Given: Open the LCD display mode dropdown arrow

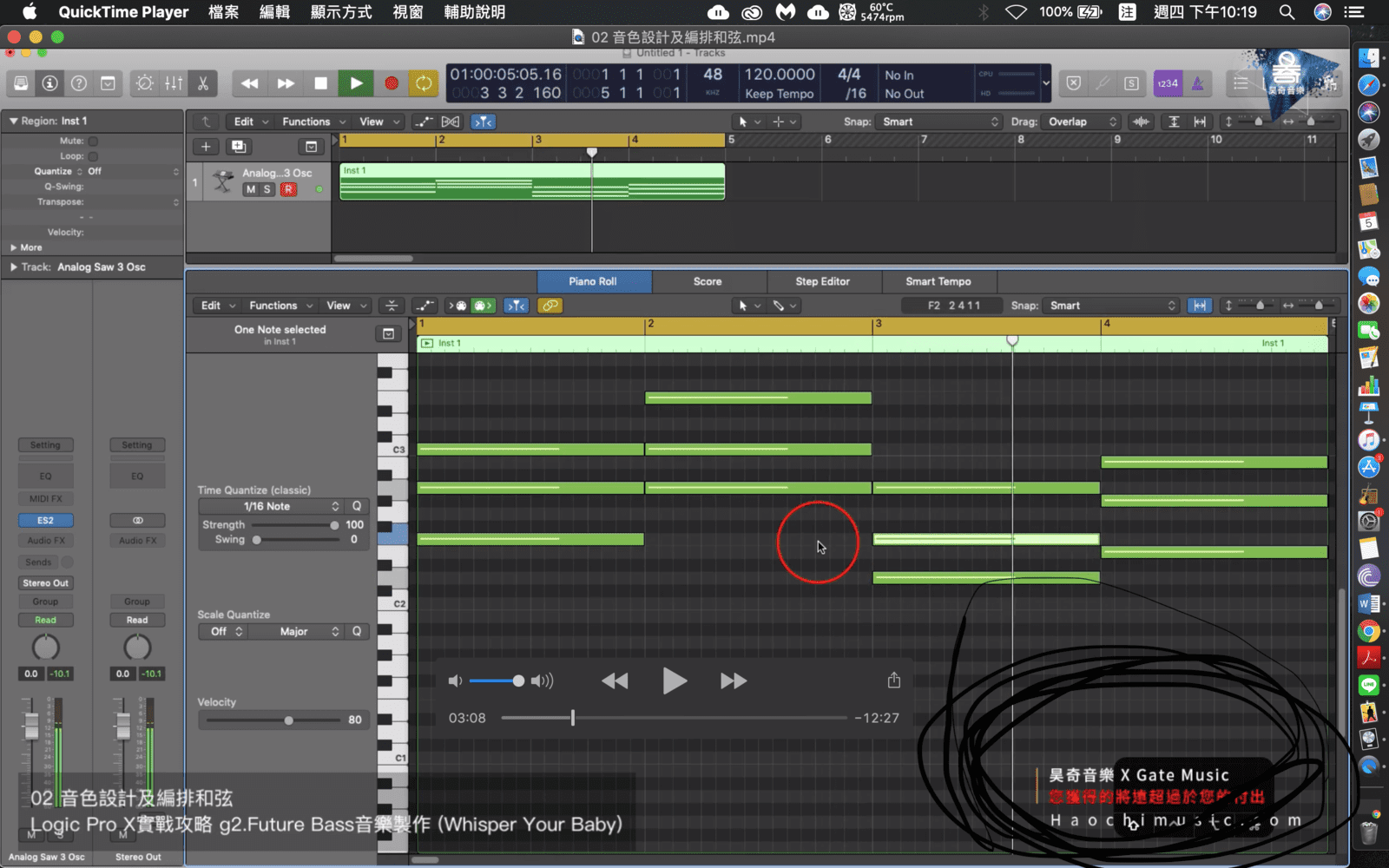Looking at the screenshot, I should point(1046,84).
